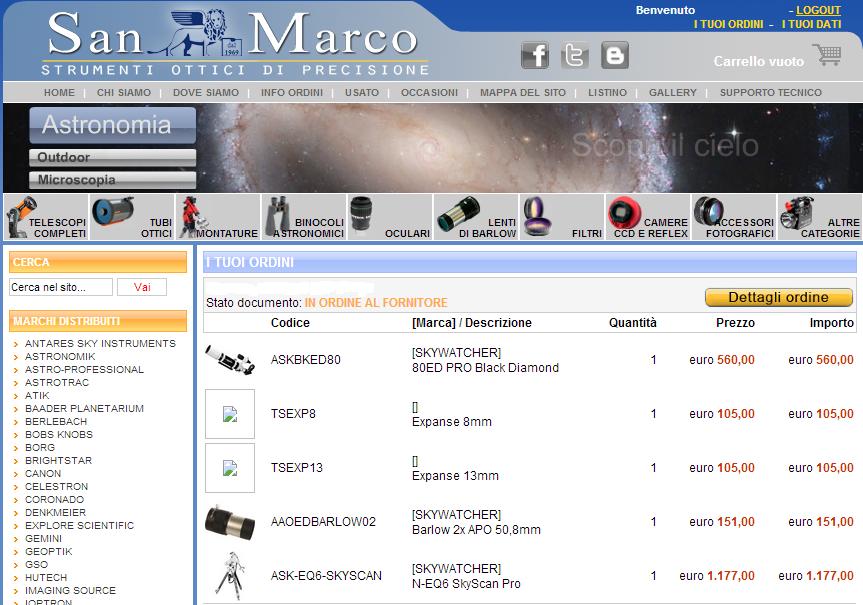This screenshot has height=605, width=863.
Task: Click the LOGOUT link
Action: 818,10
